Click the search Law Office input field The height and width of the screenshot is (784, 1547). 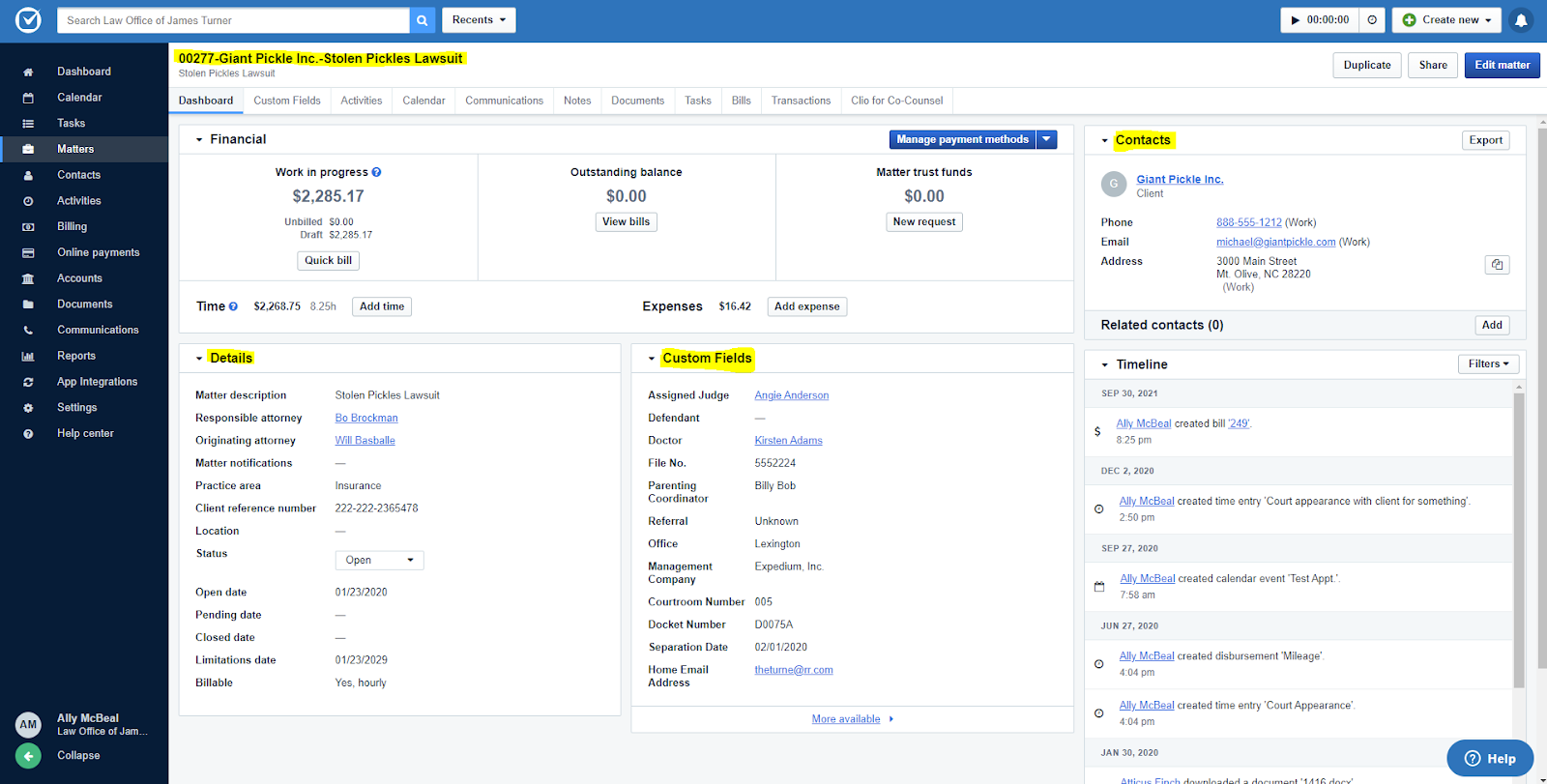pos(233,20)
